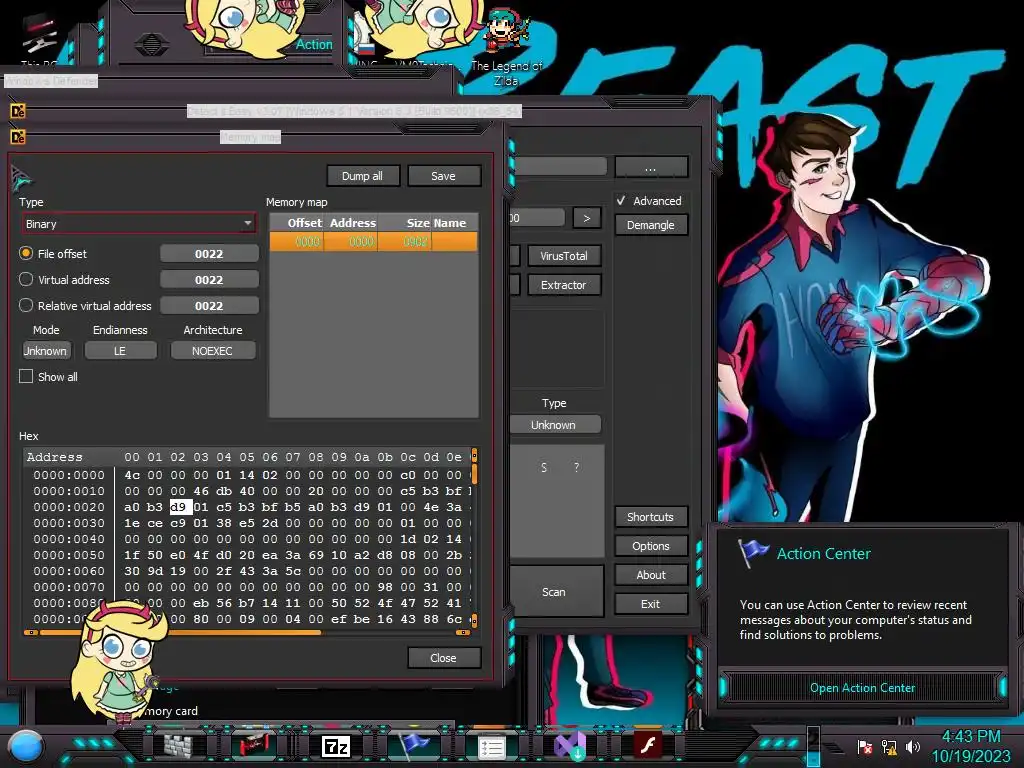This screenshot has height=768, width=1024.
Task: Open the Action Center flag taskbar icon
Action: click(413, 746)
